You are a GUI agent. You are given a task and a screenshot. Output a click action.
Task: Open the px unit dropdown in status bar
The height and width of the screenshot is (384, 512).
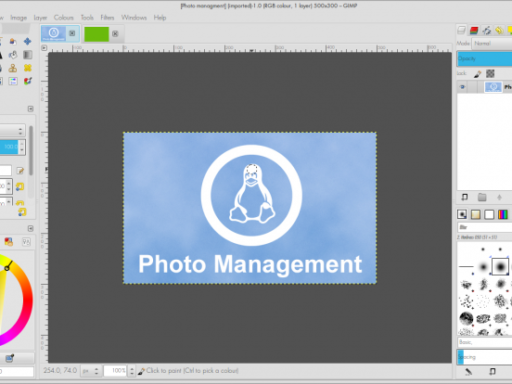pos(91,371)
